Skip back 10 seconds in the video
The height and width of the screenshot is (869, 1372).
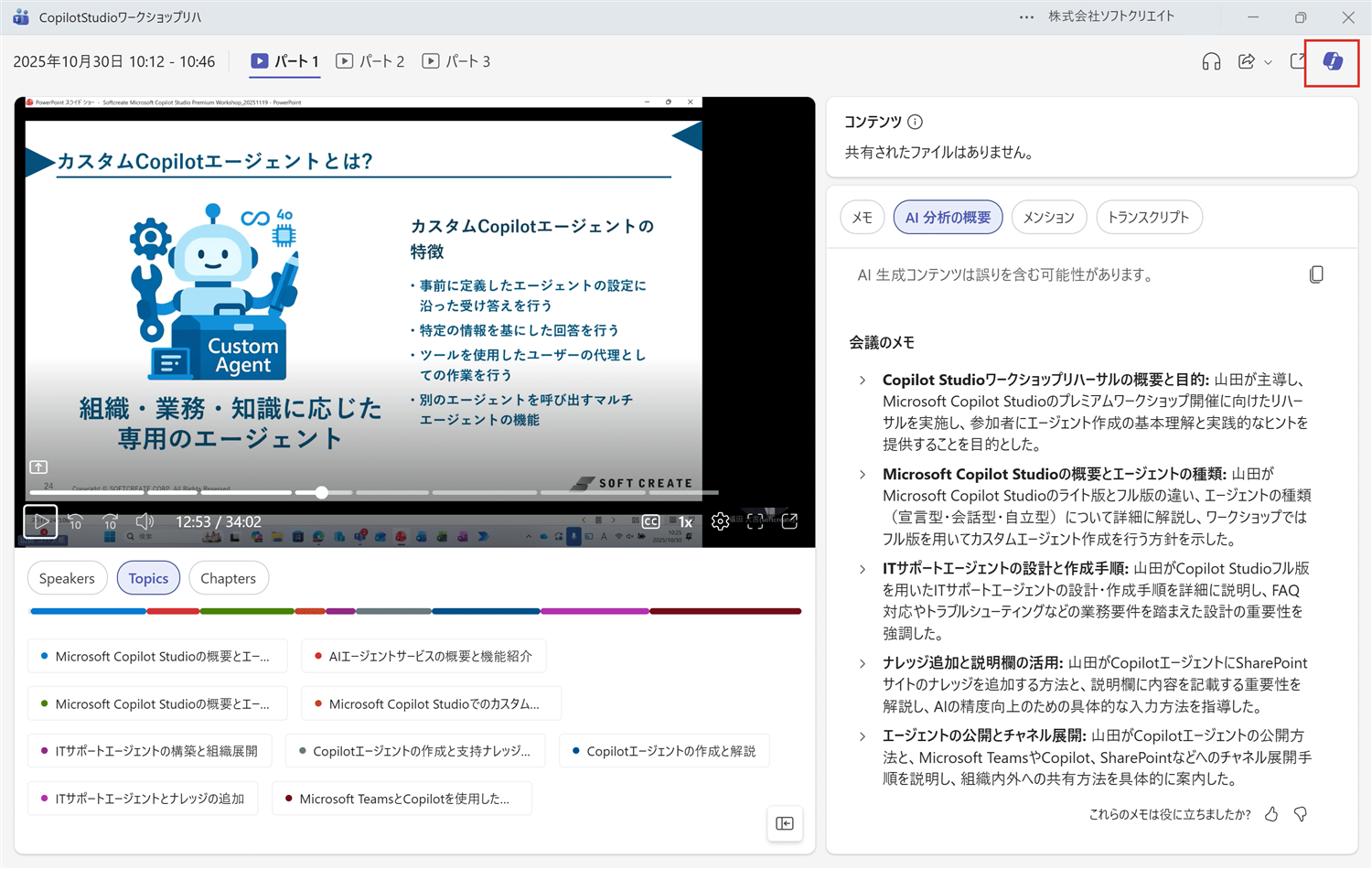click(75, 521)
